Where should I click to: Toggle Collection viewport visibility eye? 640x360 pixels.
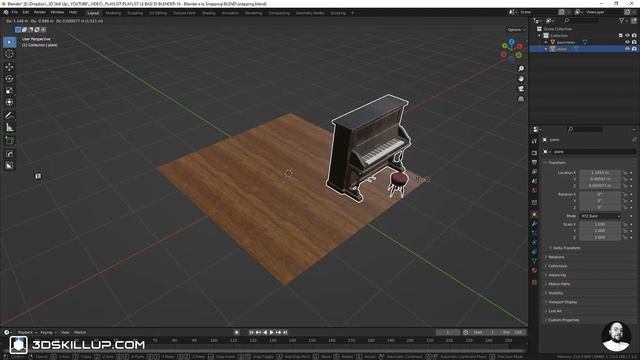(x=627, y=36)
